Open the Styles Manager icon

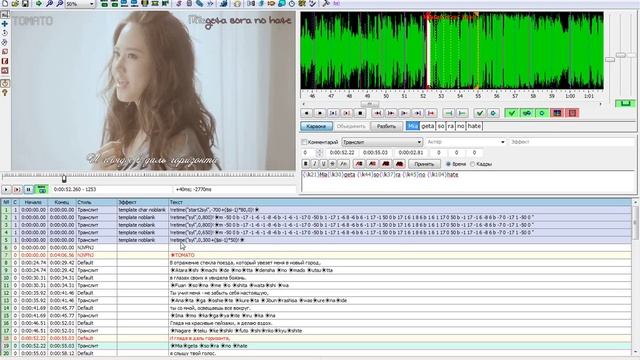(179, 4)
